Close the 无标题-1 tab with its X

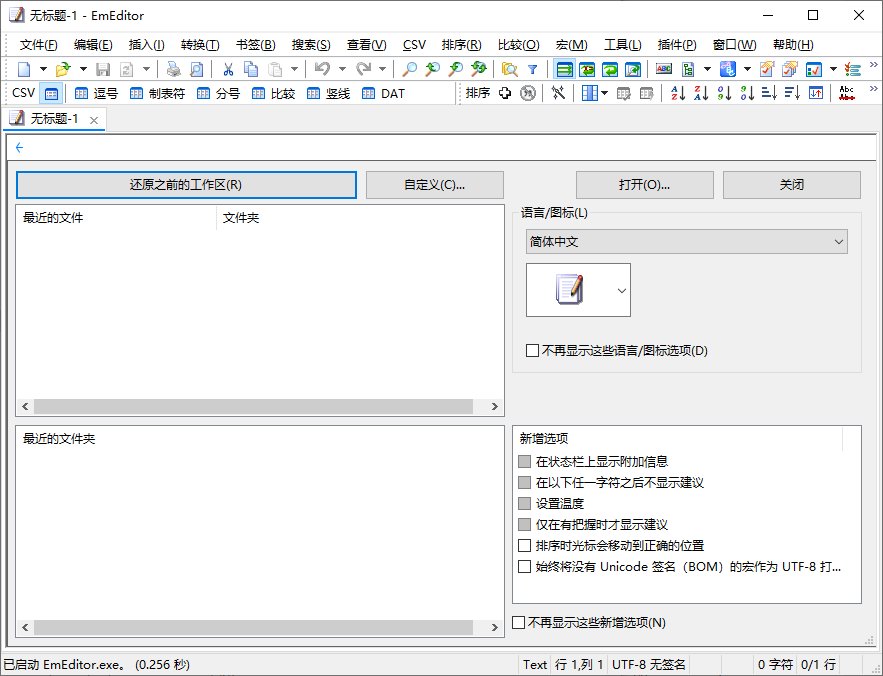(94, 120)
